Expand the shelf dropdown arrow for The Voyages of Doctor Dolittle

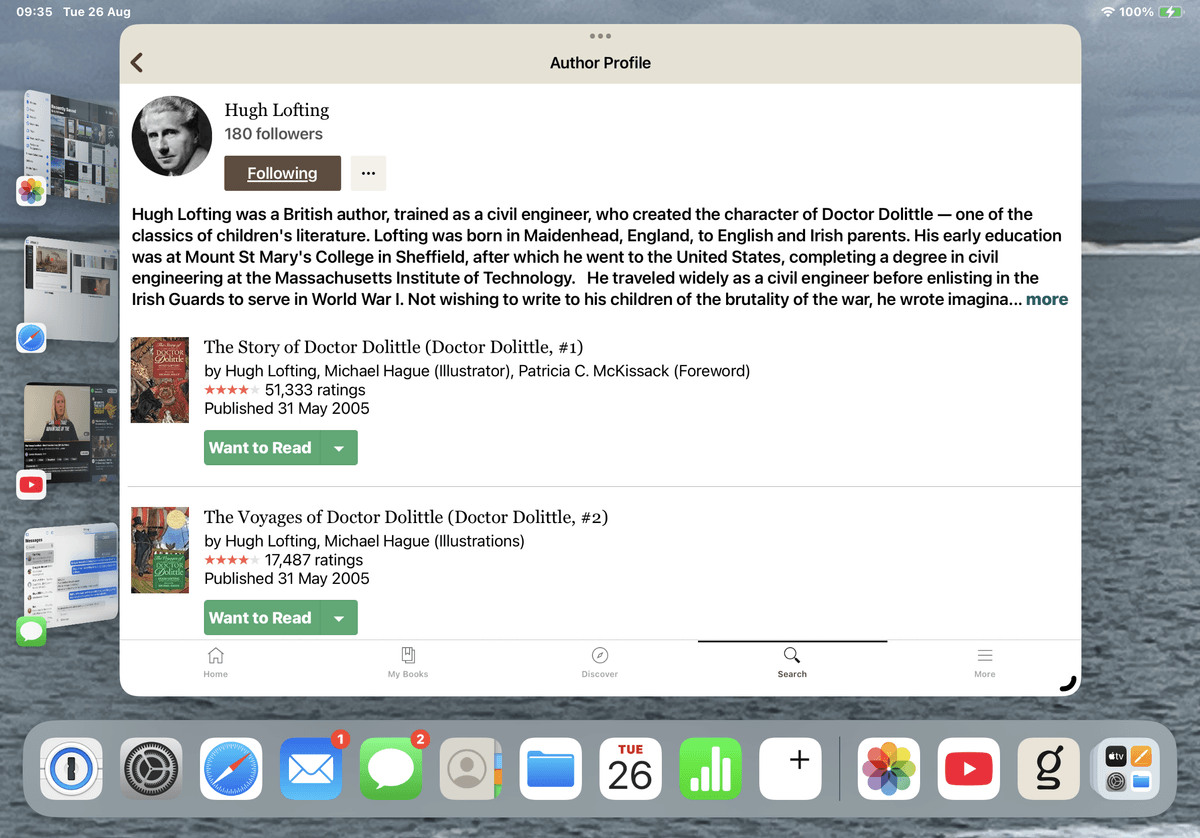click(x=339, y=618)
